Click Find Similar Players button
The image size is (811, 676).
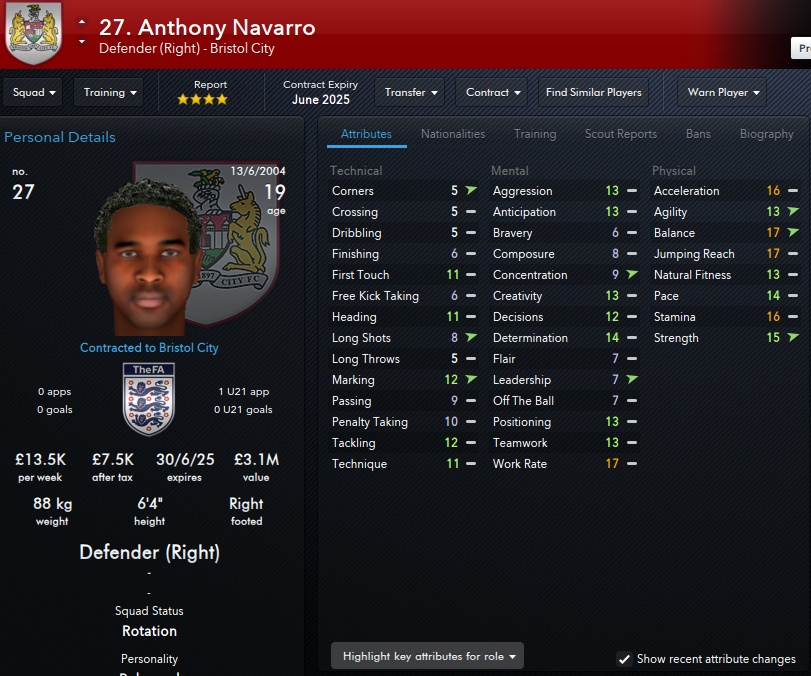pos(593,93)
